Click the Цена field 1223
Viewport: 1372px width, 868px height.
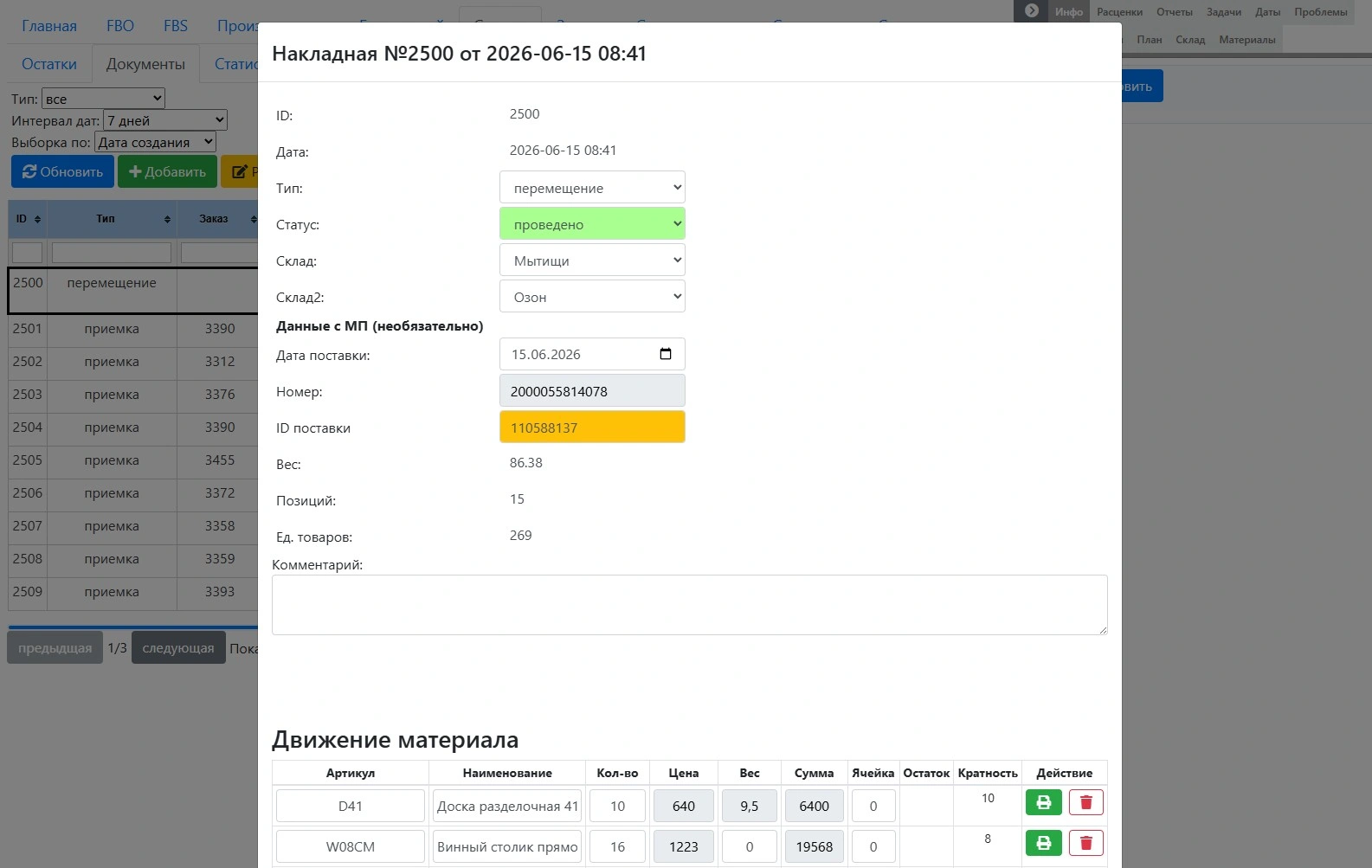click(684, 846)
